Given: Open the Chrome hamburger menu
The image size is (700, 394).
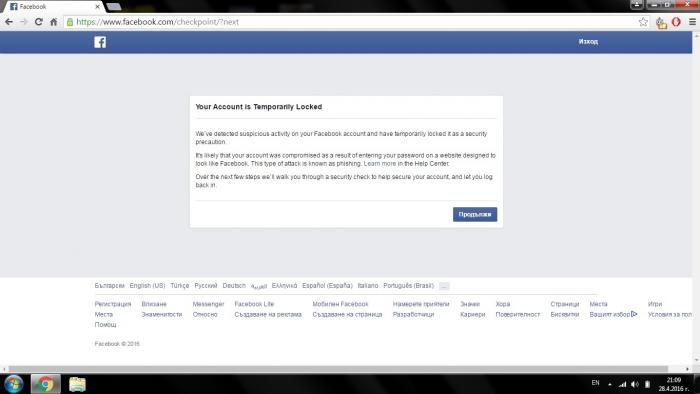Looking at the screenshot, I should click(x=692, y=22).
